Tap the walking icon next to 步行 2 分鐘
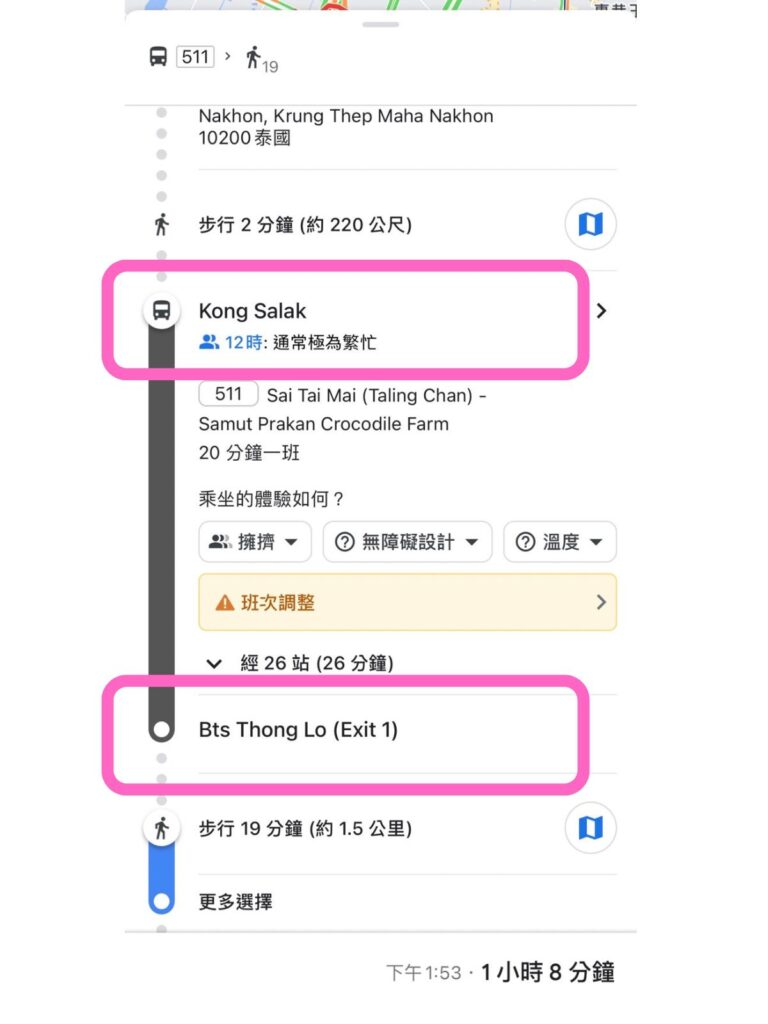Image resolution: width=768 pixels, height=1024 pixels. pyautogui.click(x=161, y=225)
